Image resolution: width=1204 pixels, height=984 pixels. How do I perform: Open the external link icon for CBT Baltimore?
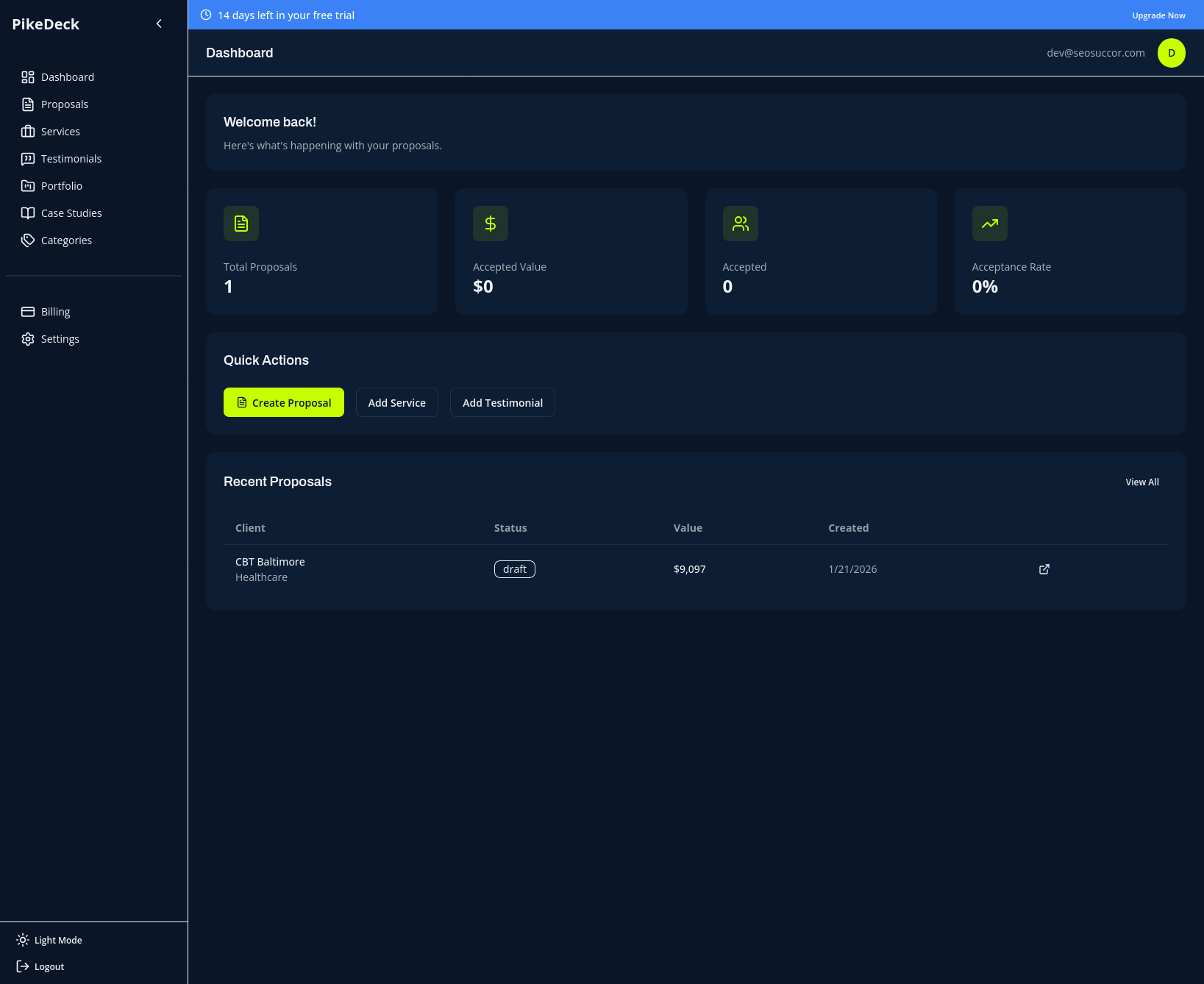(x=1044, y=569)
